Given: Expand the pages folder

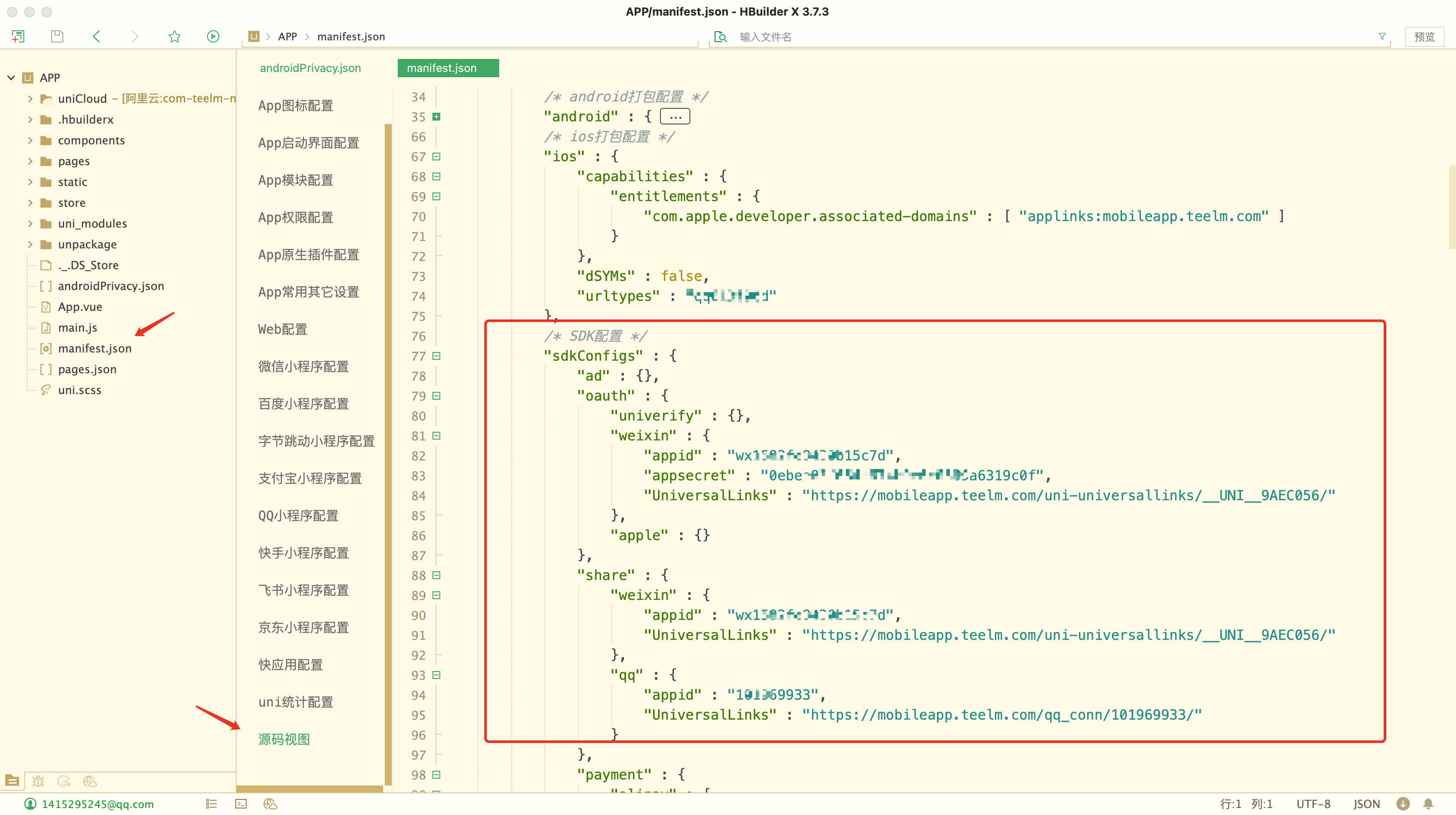Looking at the screenshot, I should coord(30,161).
